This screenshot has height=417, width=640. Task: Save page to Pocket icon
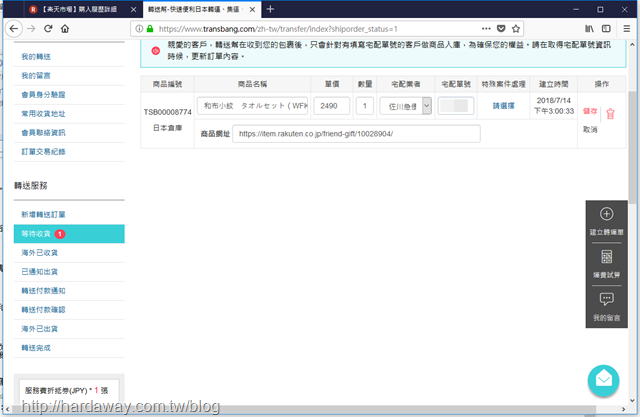click(501, 29)
